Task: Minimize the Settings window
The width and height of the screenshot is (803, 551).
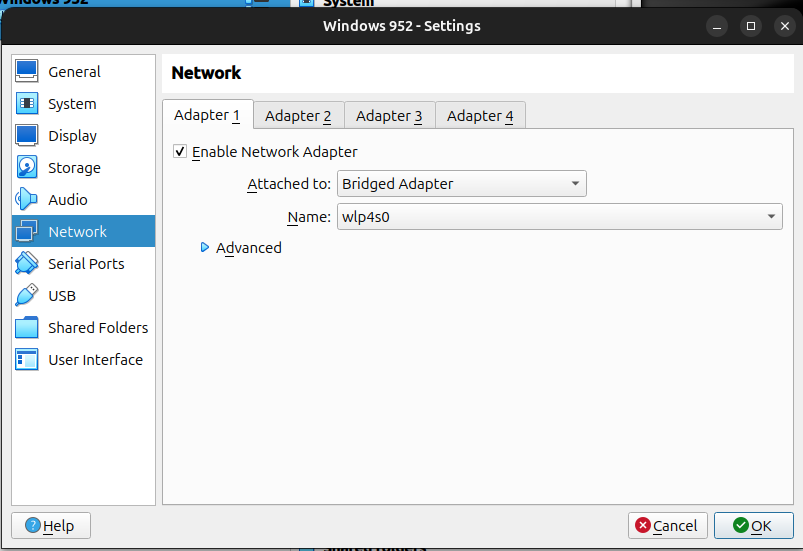Action: click(x=717, y=26)
